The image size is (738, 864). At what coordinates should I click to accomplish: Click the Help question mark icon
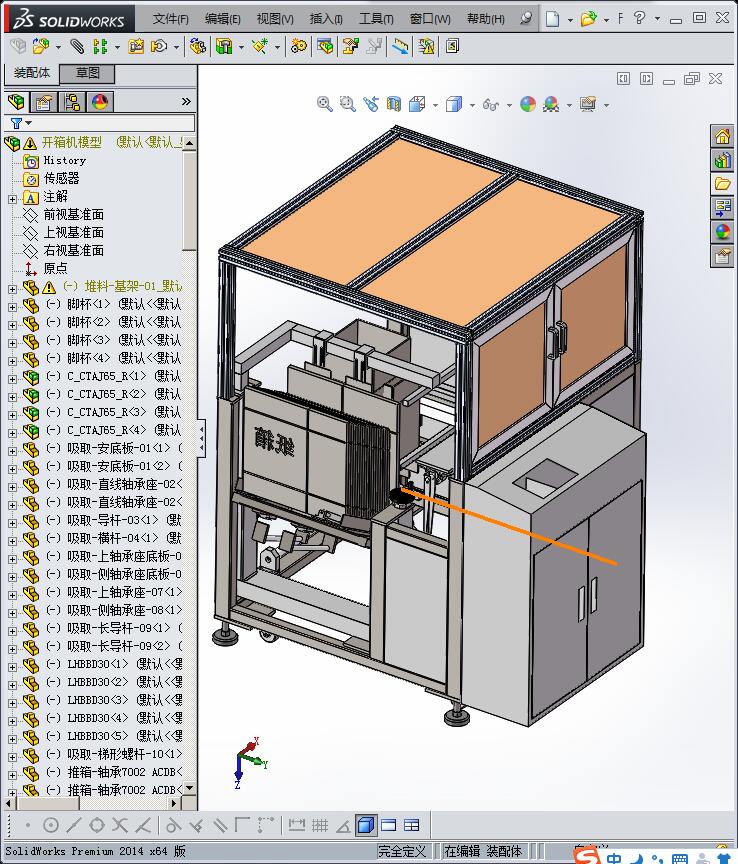[639, 18]
